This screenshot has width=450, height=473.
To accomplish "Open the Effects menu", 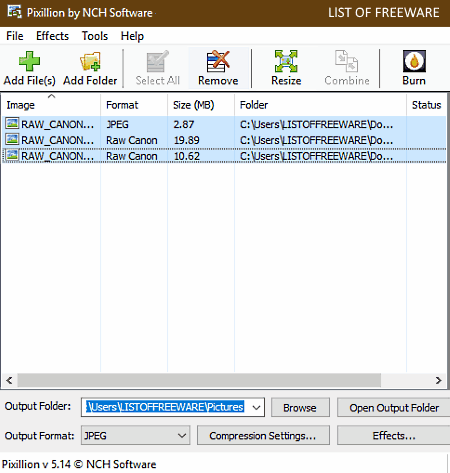I will click(52, 36).
